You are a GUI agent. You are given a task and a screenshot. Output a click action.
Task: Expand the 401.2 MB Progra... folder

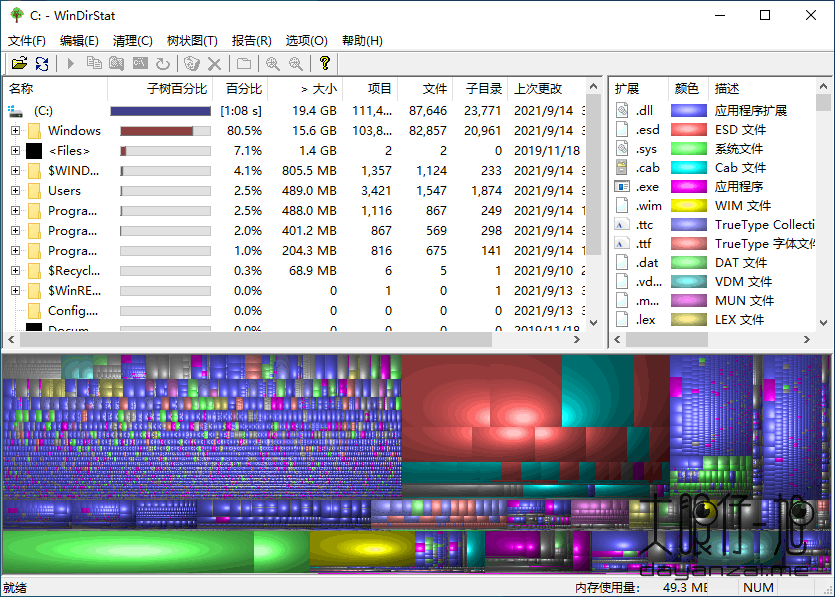(15, 231)
